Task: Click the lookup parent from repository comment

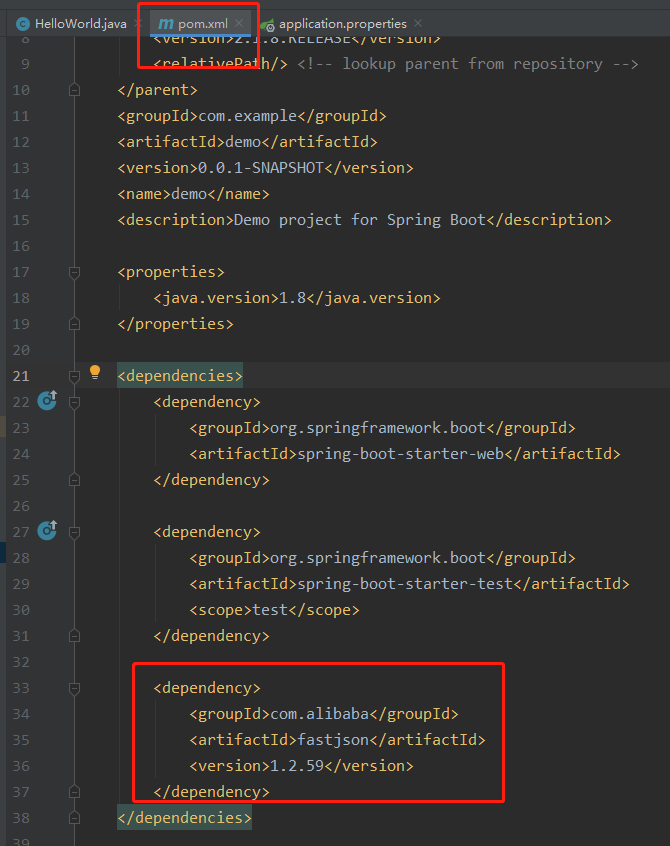Action: click(x=468, y=64)
